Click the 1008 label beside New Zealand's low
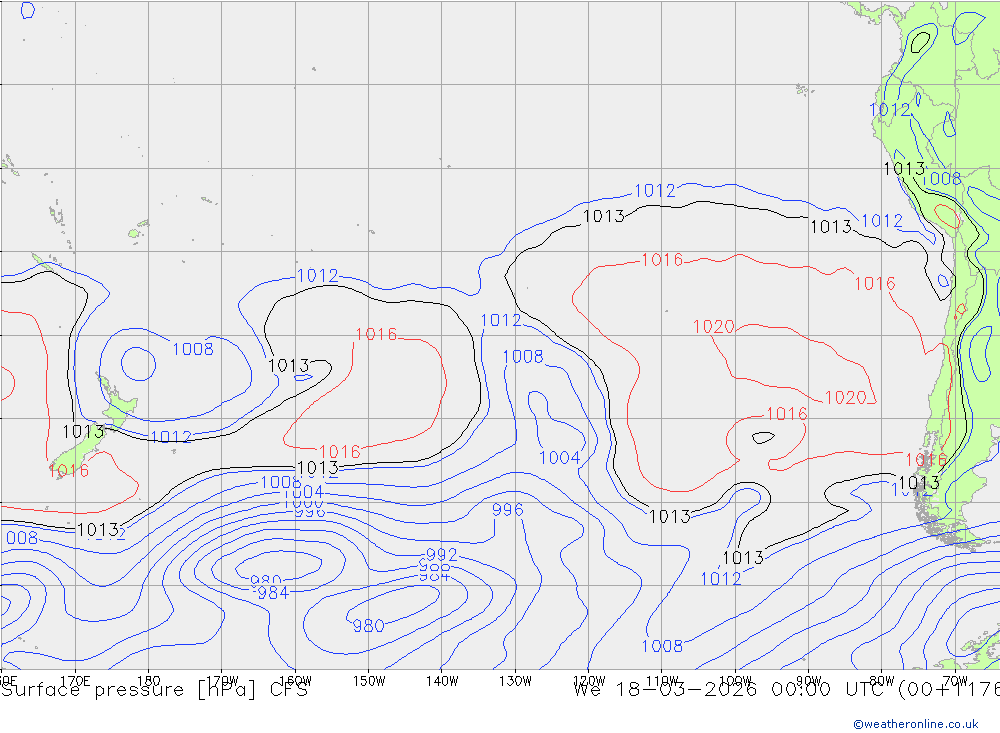 point(193,349)
